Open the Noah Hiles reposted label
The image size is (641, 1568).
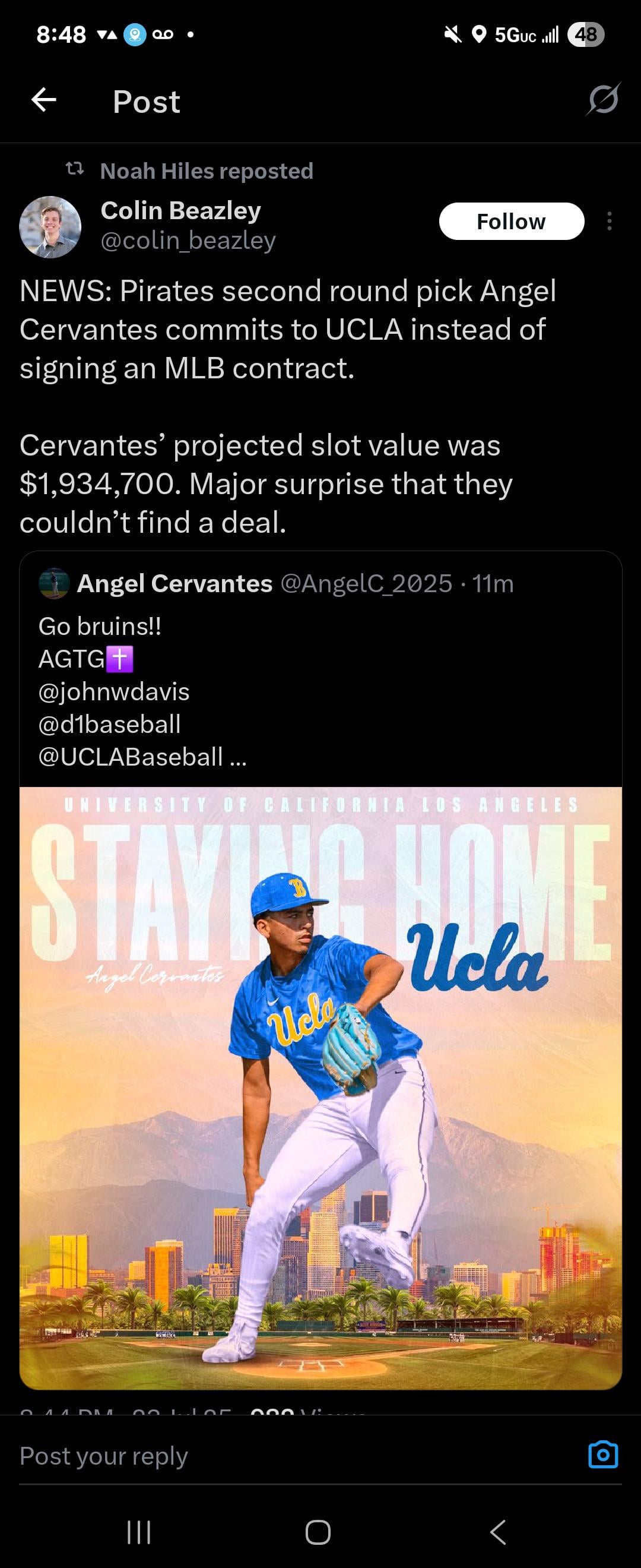[x=206, y=171]
